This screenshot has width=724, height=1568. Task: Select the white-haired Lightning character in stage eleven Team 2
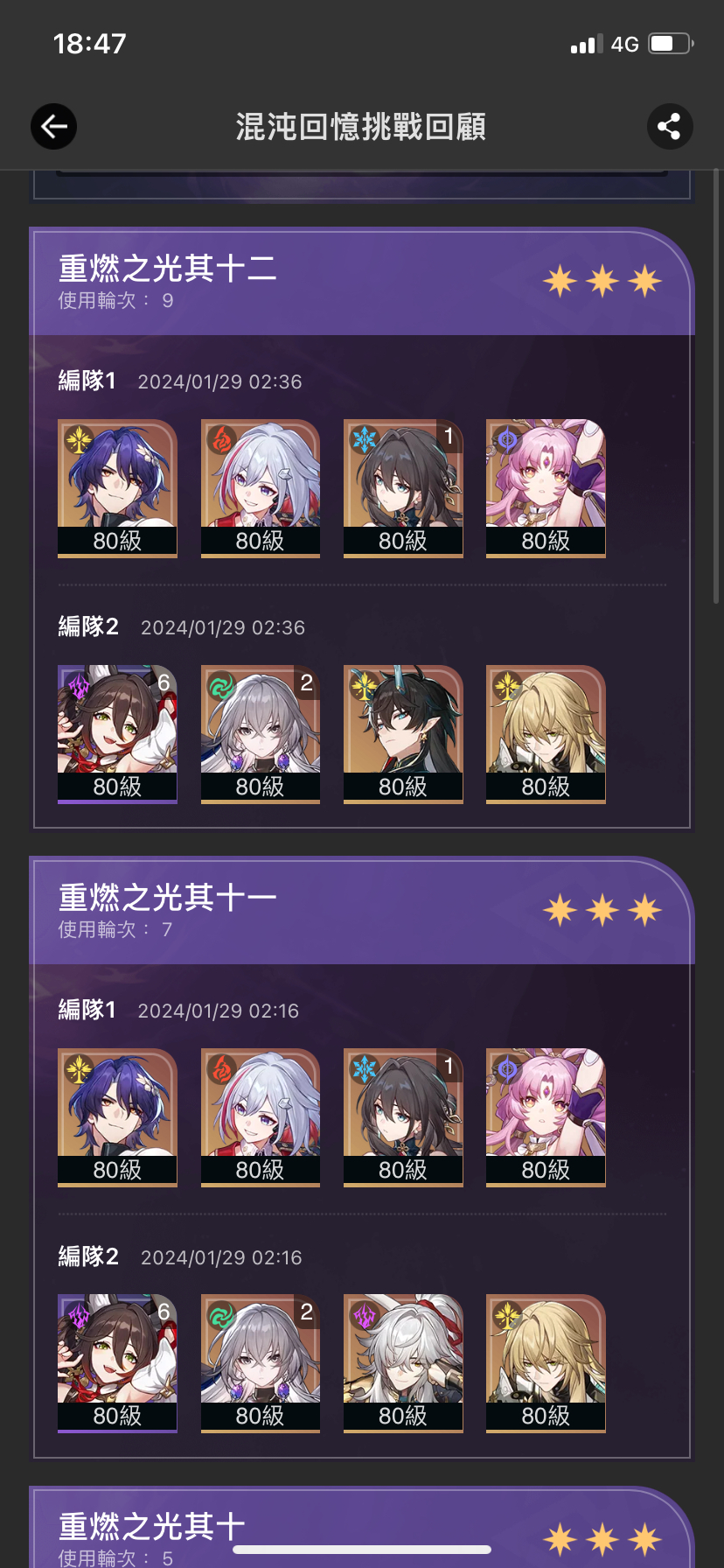(403, 1363)
